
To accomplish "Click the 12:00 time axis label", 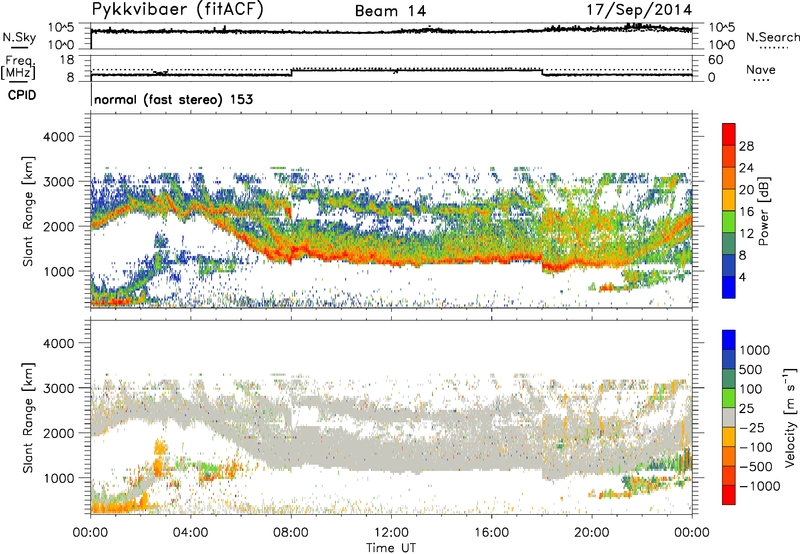I will (x=391, y=533).
